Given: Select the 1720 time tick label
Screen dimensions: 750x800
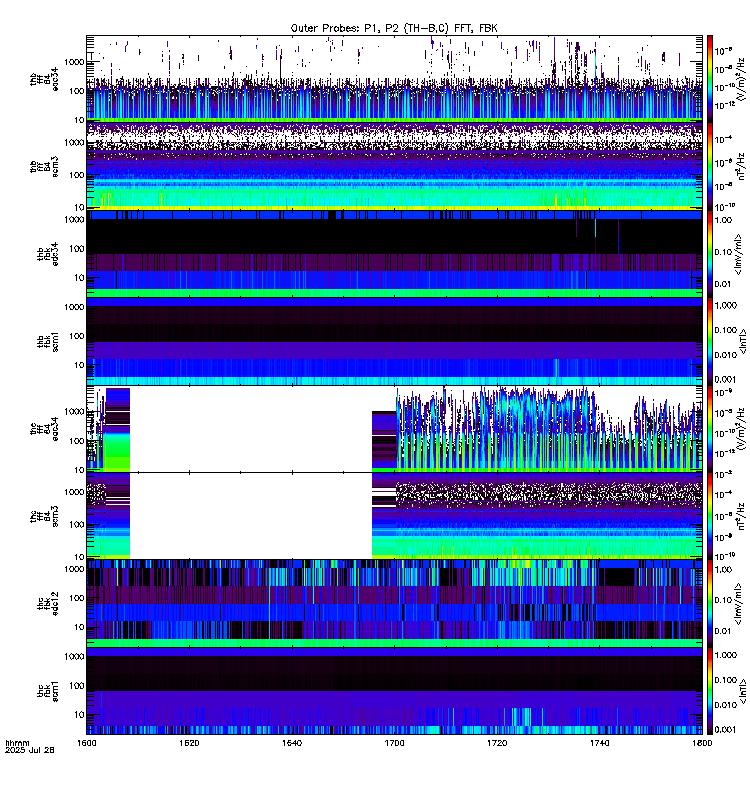Looking at the screenshot, I should pos(497,743).
